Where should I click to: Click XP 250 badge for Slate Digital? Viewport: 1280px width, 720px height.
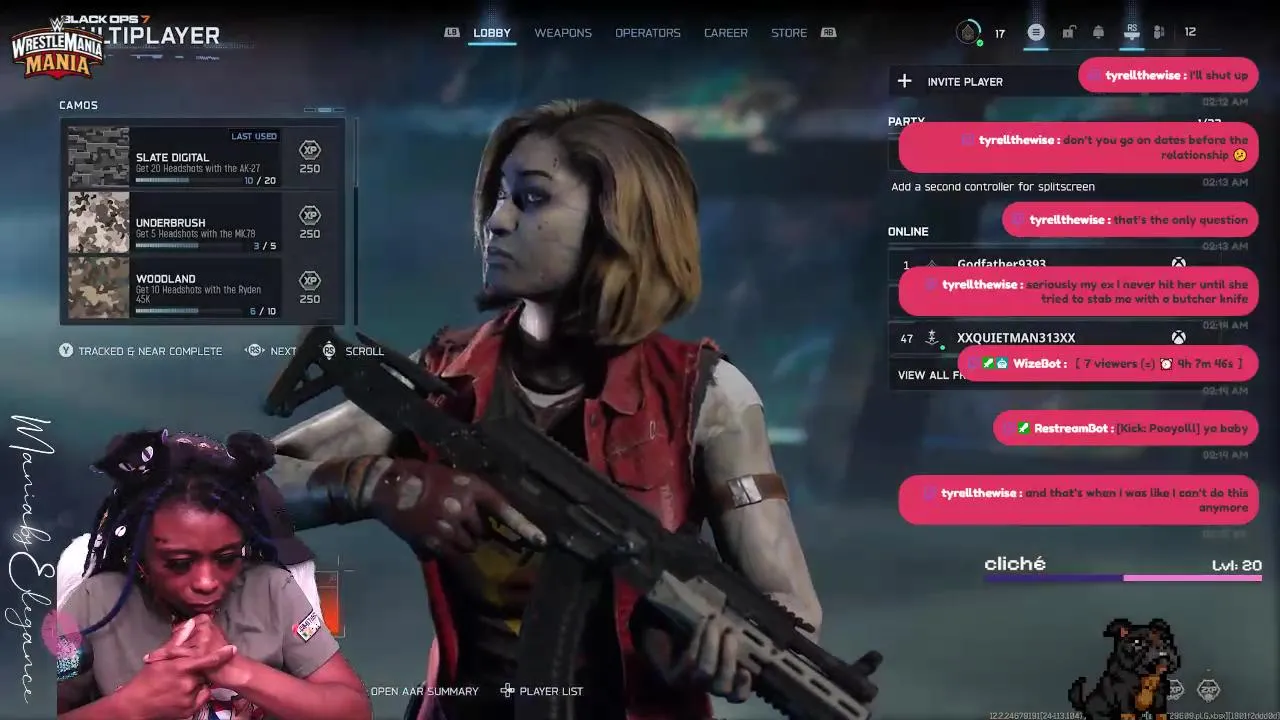tap(310, 157)
